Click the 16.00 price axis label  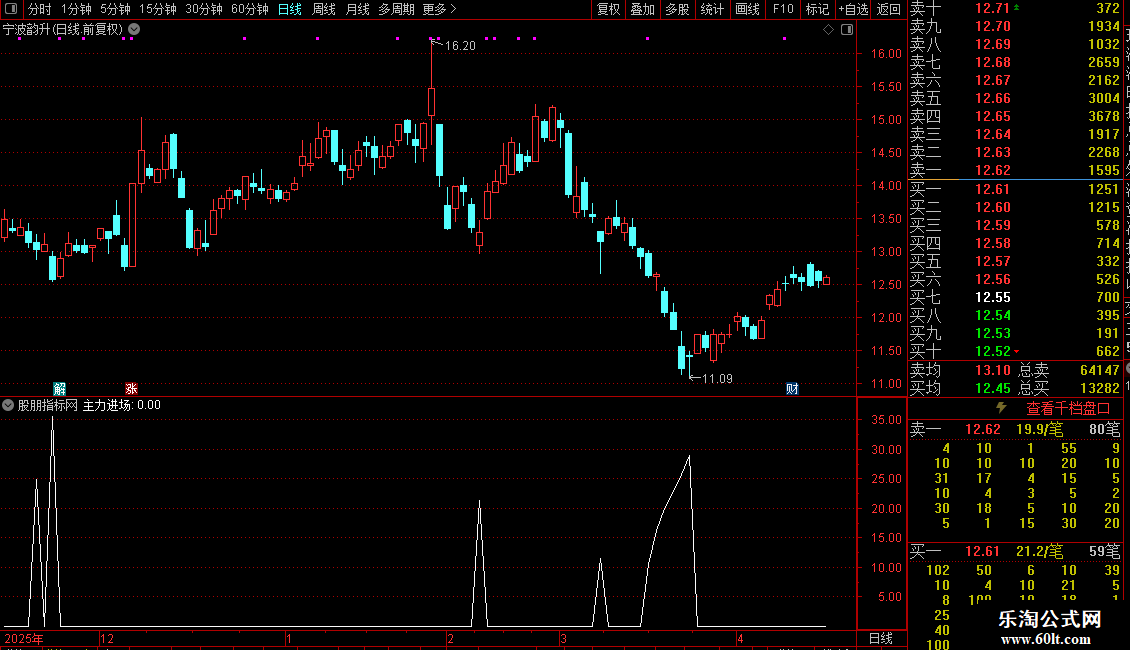(886, 53)
